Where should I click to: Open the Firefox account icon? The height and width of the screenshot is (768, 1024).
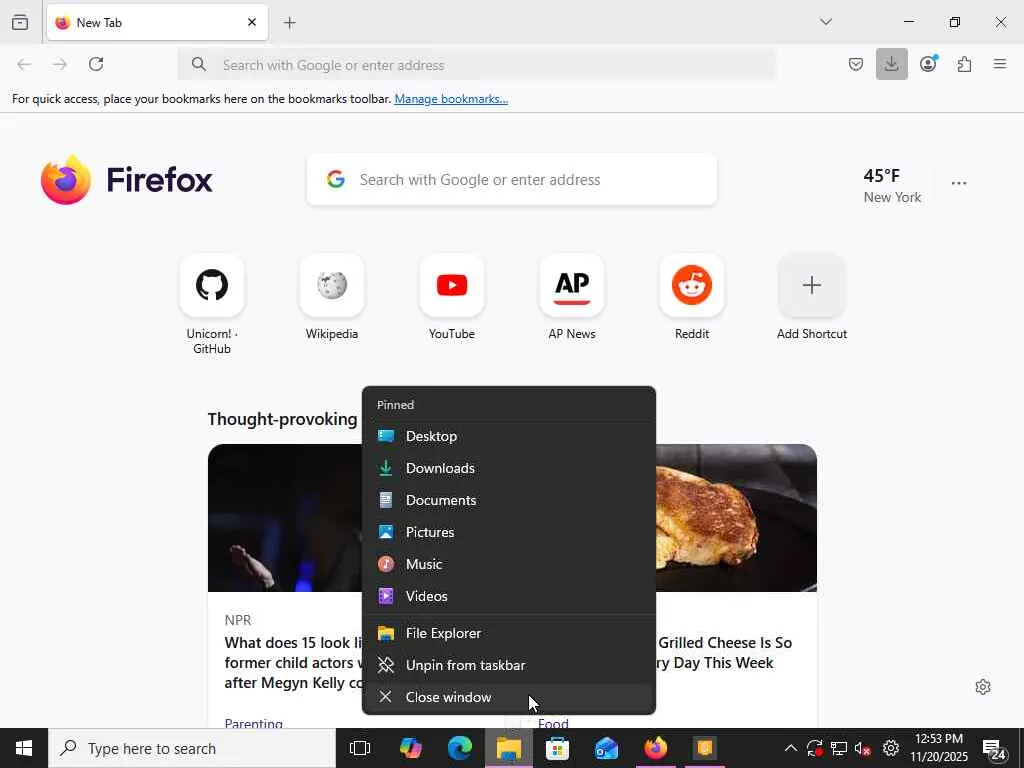[x=928, y=64]
